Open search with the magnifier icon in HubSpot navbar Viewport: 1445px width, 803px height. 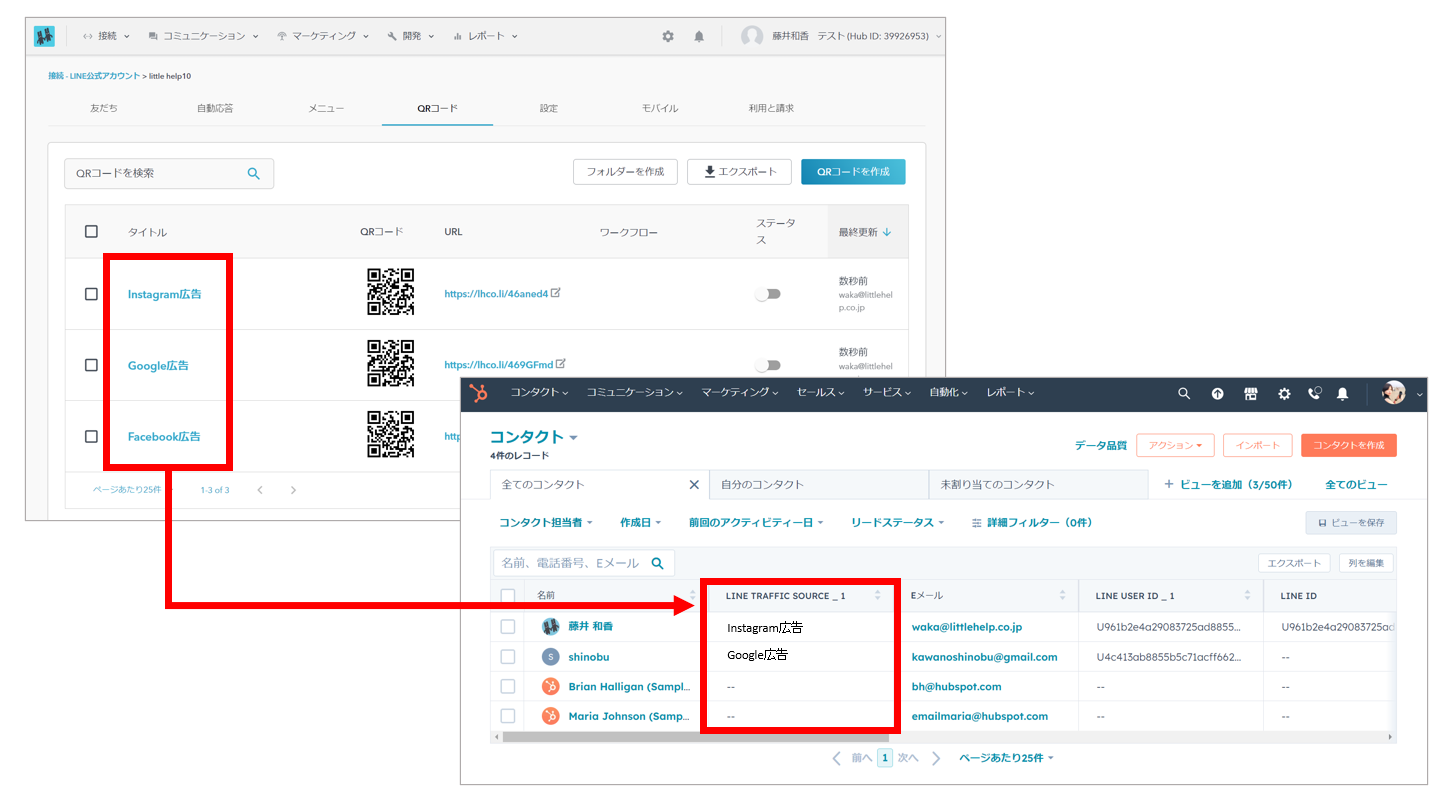click(x=1184, y=394)
